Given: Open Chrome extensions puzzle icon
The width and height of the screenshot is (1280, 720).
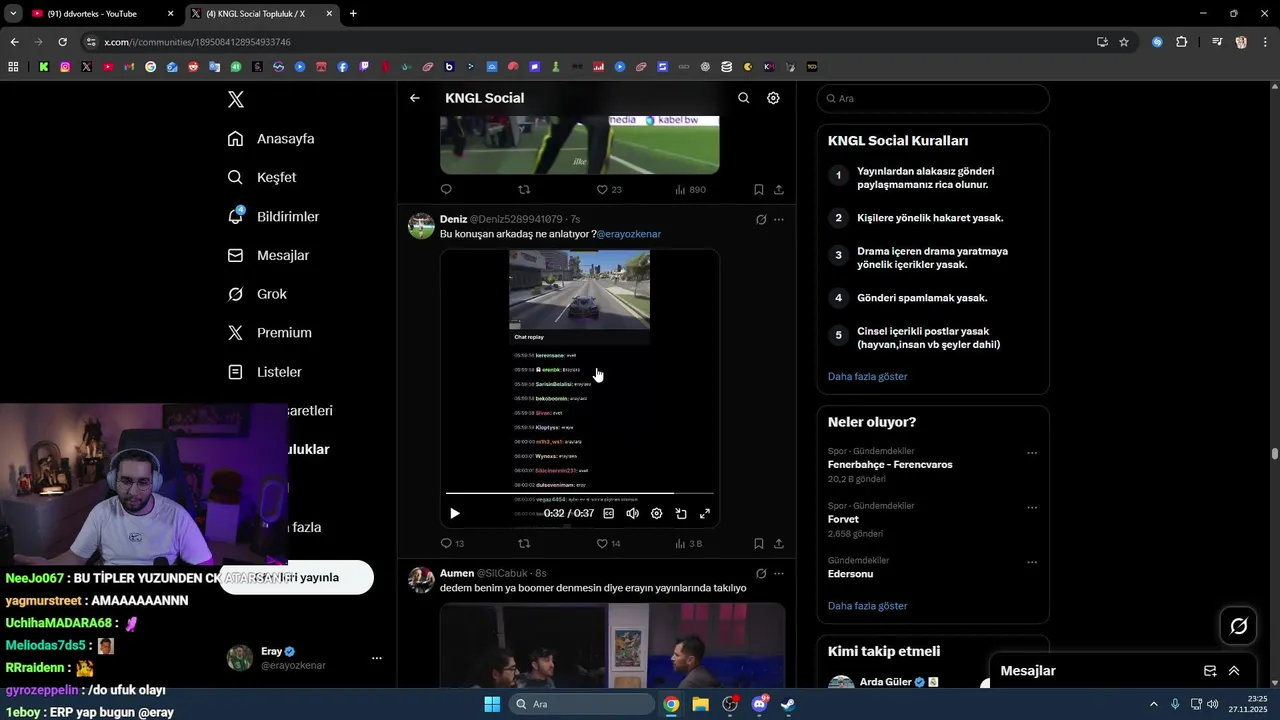Looking at the screenshot, I should 1181,42.
